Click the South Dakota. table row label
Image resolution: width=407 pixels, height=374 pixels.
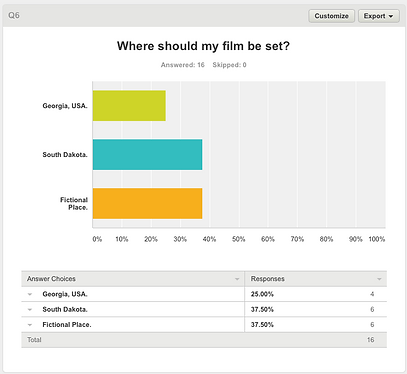click(65, 310)
